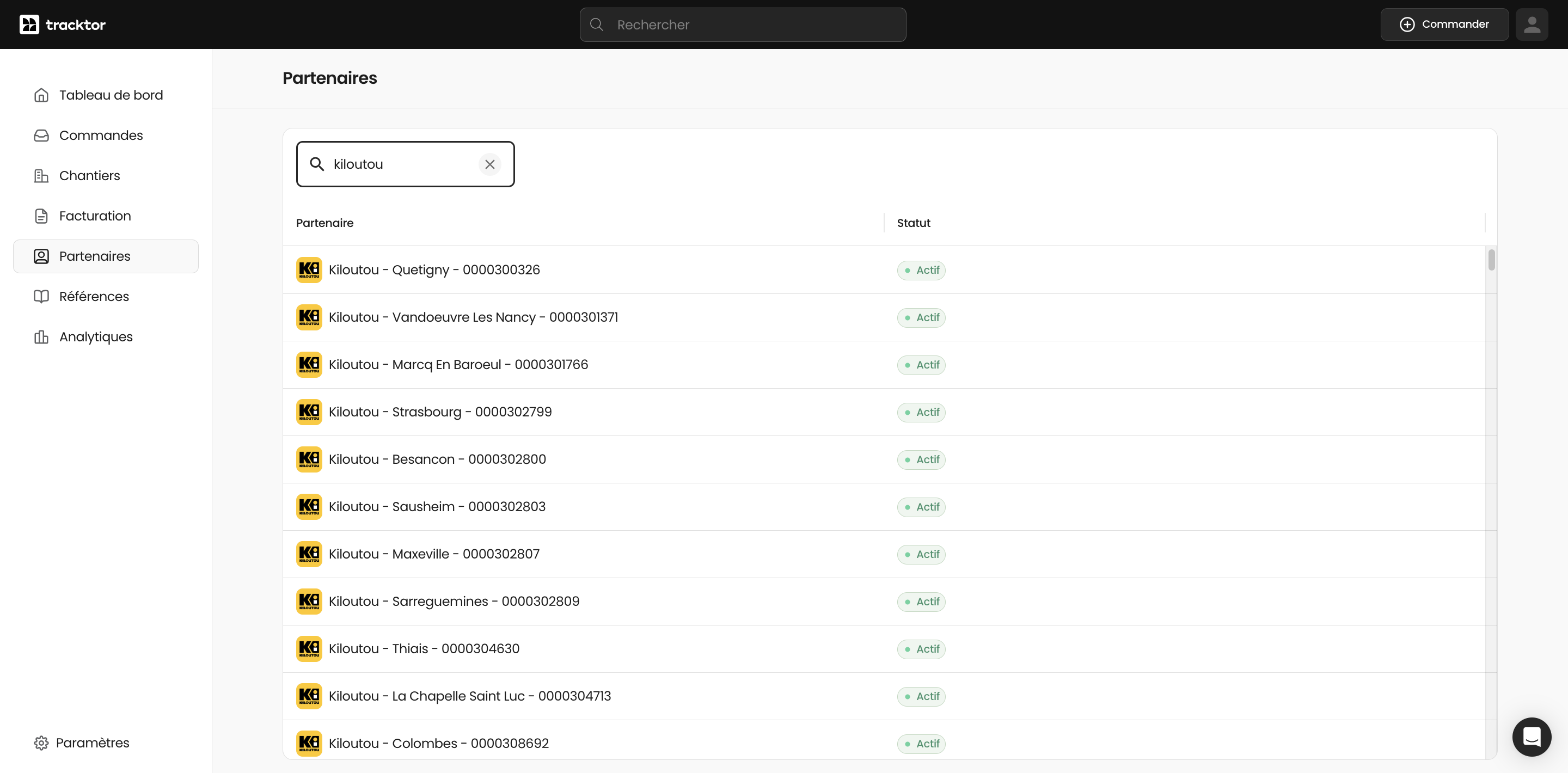Click the Partenaire column header
Image resolution: width=1568 pixels, height=773 pixels.
tap(324, 223)
